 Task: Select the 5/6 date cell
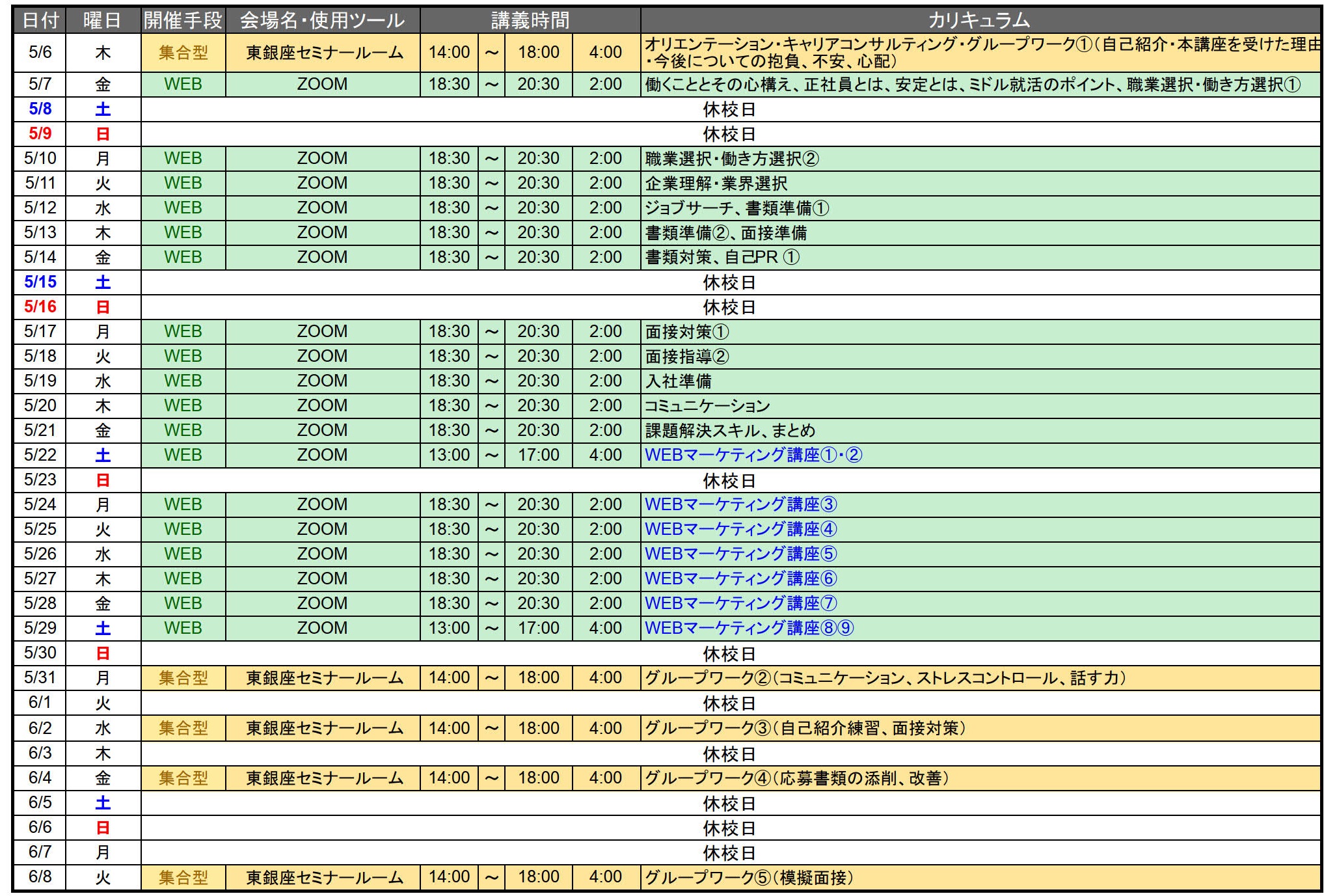[x=40, y=53]
